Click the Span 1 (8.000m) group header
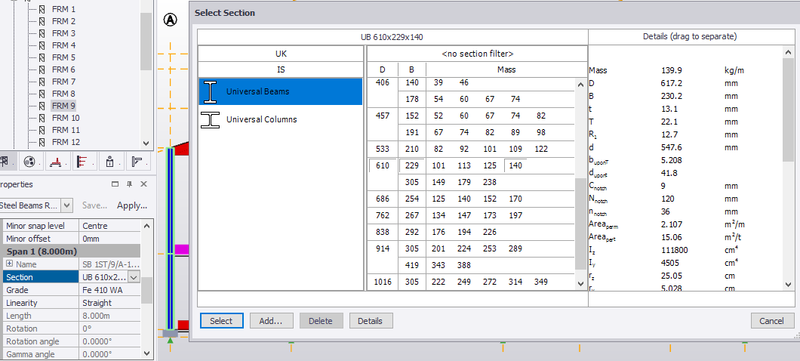Image resolution: width=800 pixels, height=361 pixels. click(x=72, y=251)
